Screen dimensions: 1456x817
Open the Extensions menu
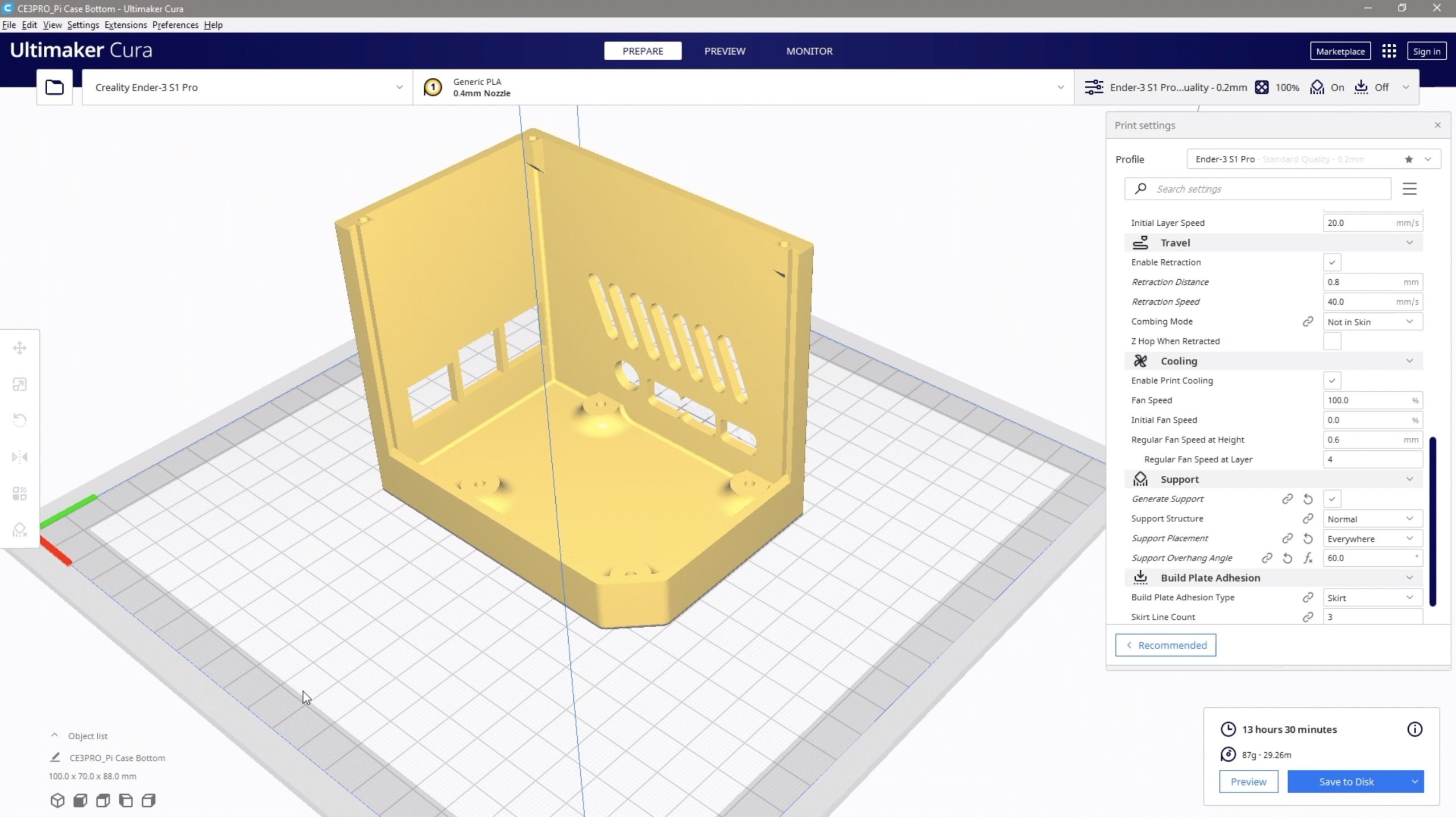tap(125, 25)
